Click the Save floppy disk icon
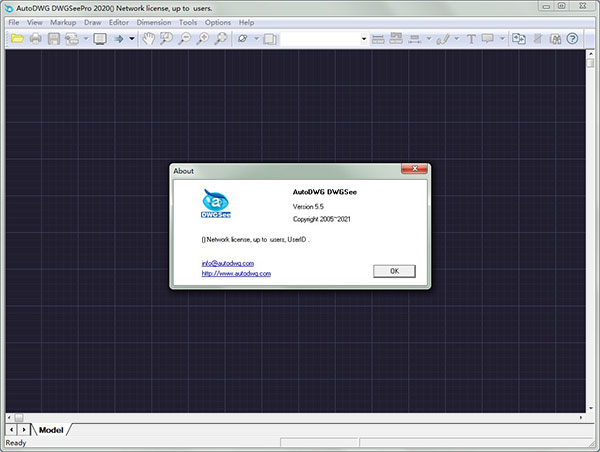This screenshot has height=452, width=600. pyautogui.click(x=54, y=39)
